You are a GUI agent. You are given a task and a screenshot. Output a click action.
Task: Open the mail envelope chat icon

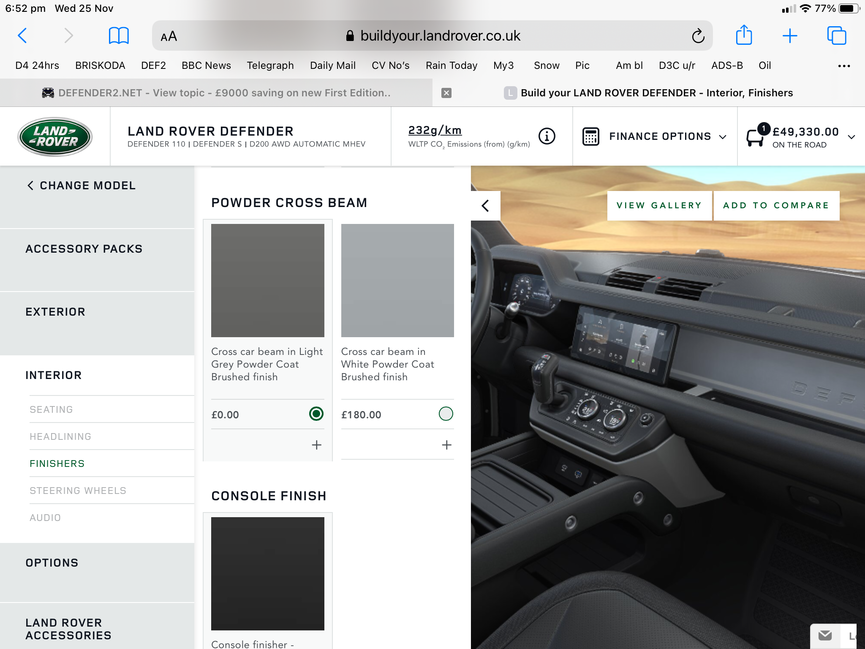click(x=825, y=635)
